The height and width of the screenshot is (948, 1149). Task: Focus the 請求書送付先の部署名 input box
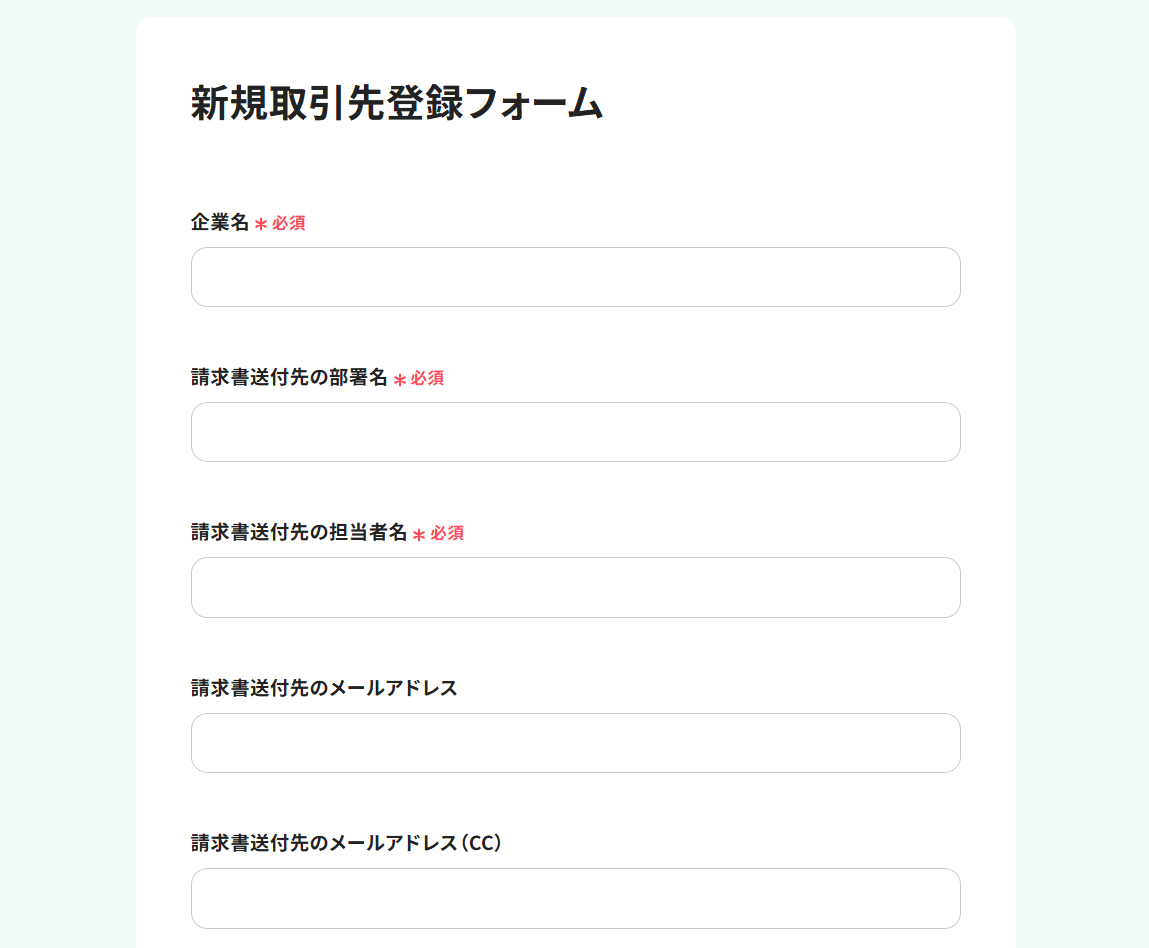pos(575,432)
